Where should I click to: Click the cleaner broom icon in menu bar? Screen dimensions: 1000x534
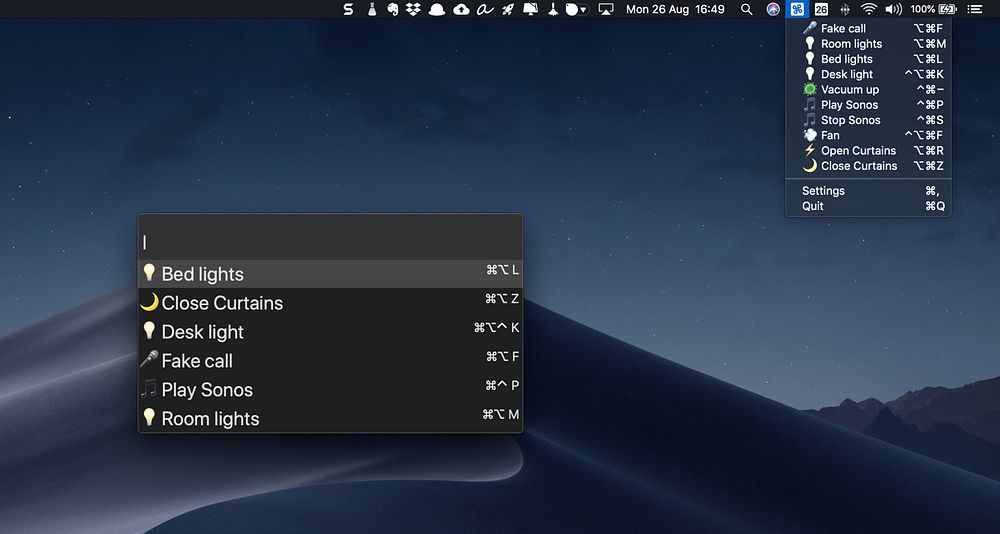click(554, 9)
